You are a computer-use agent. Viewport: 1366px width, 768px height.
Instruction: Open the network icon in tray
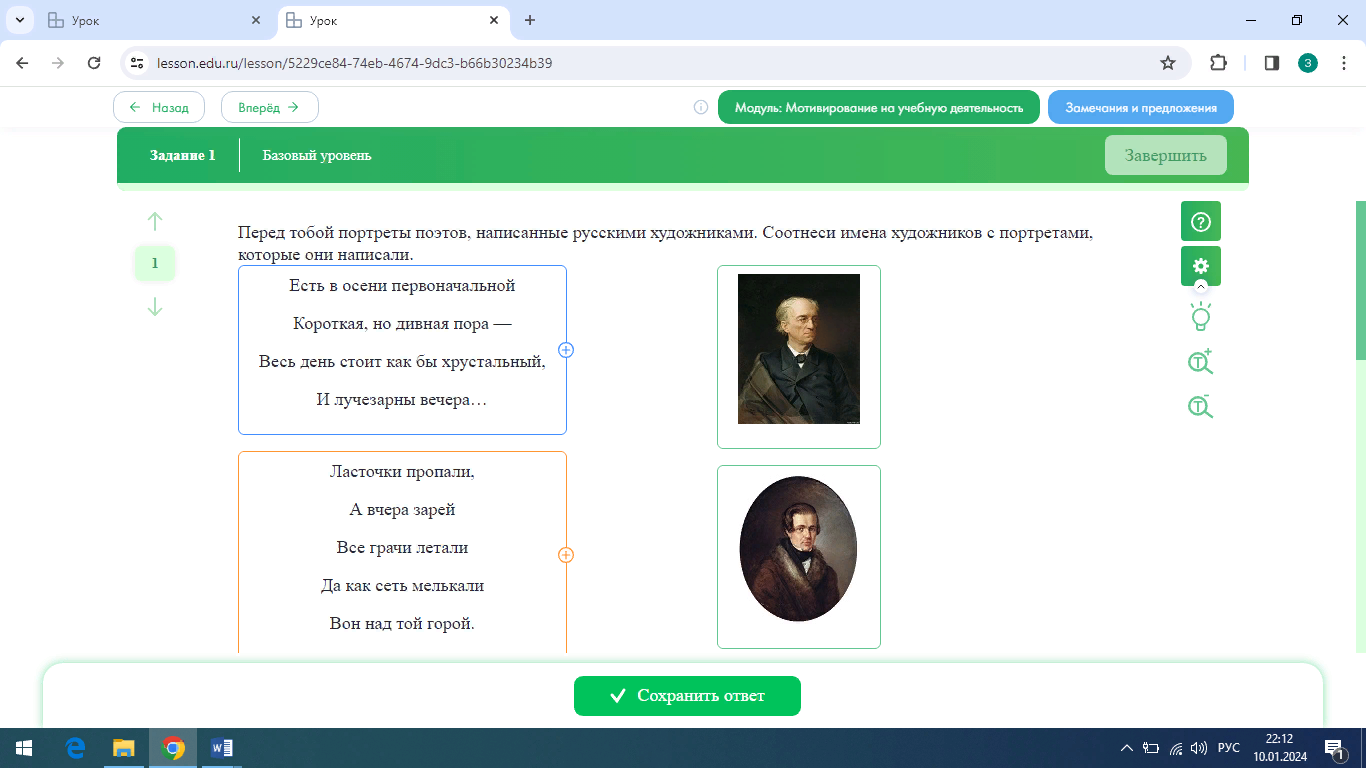pos(1176,748)
